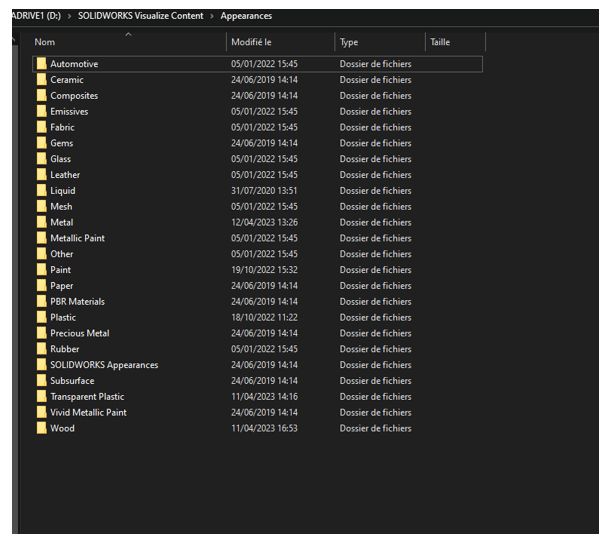
Task: Click the Fabric folder icon
Action: (x=42, y=127)
